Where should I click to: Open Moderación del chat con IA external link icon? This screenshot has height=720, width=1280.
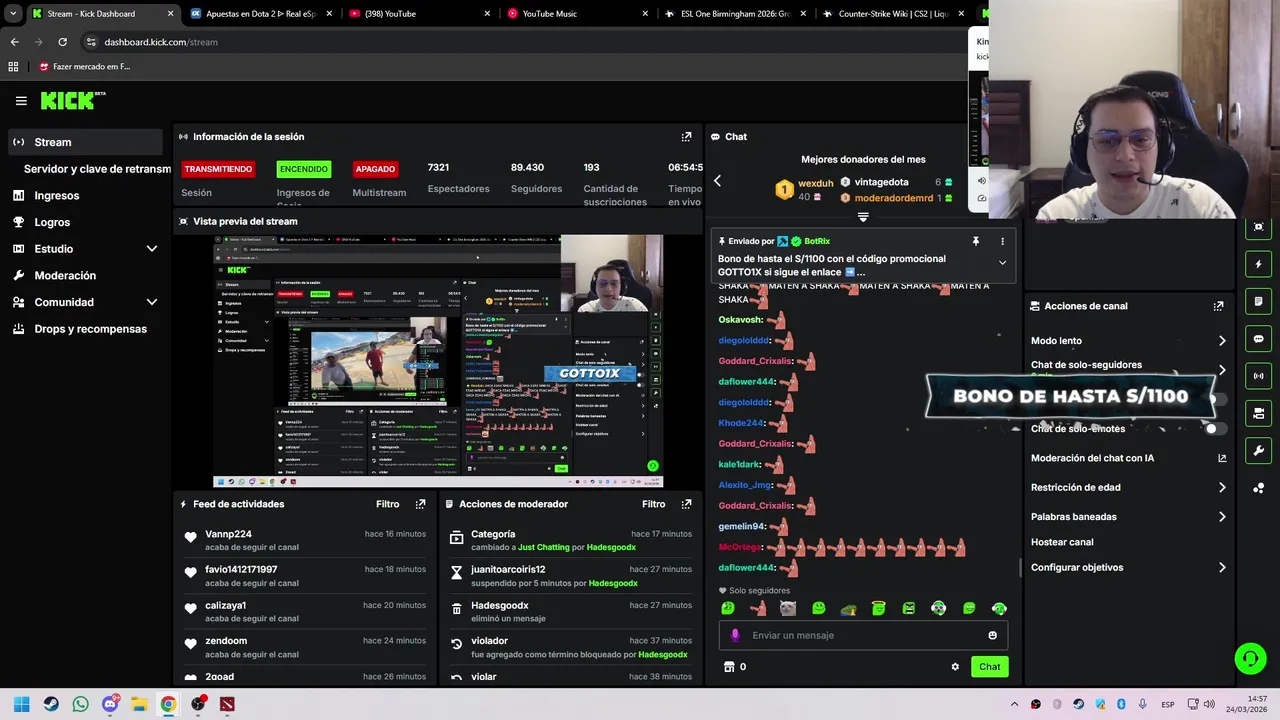pyautogui.click(x=1222, y=458)
